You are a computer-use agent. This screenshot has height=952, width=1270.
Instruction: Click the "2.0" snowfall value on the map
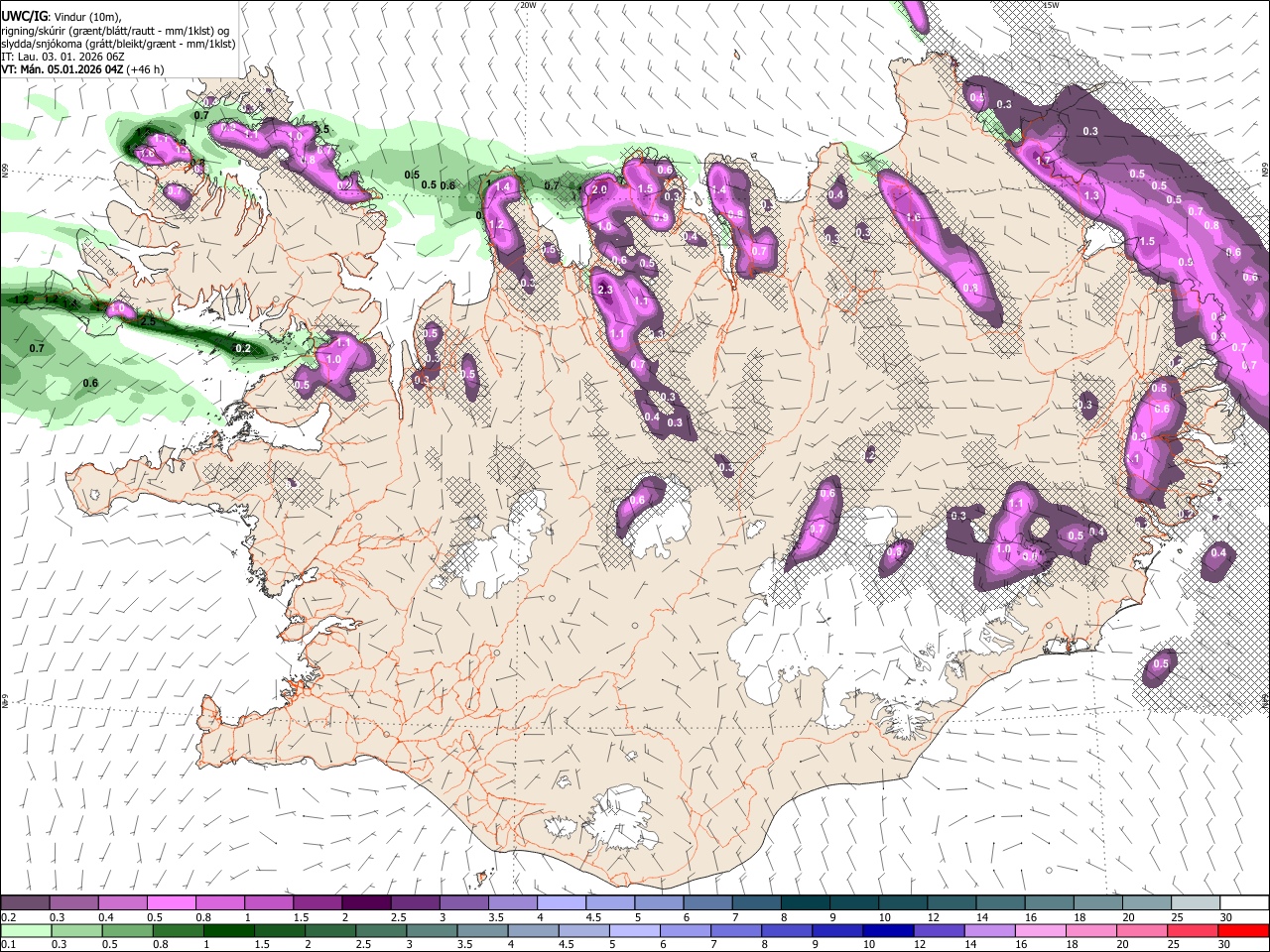click(598, 189)
